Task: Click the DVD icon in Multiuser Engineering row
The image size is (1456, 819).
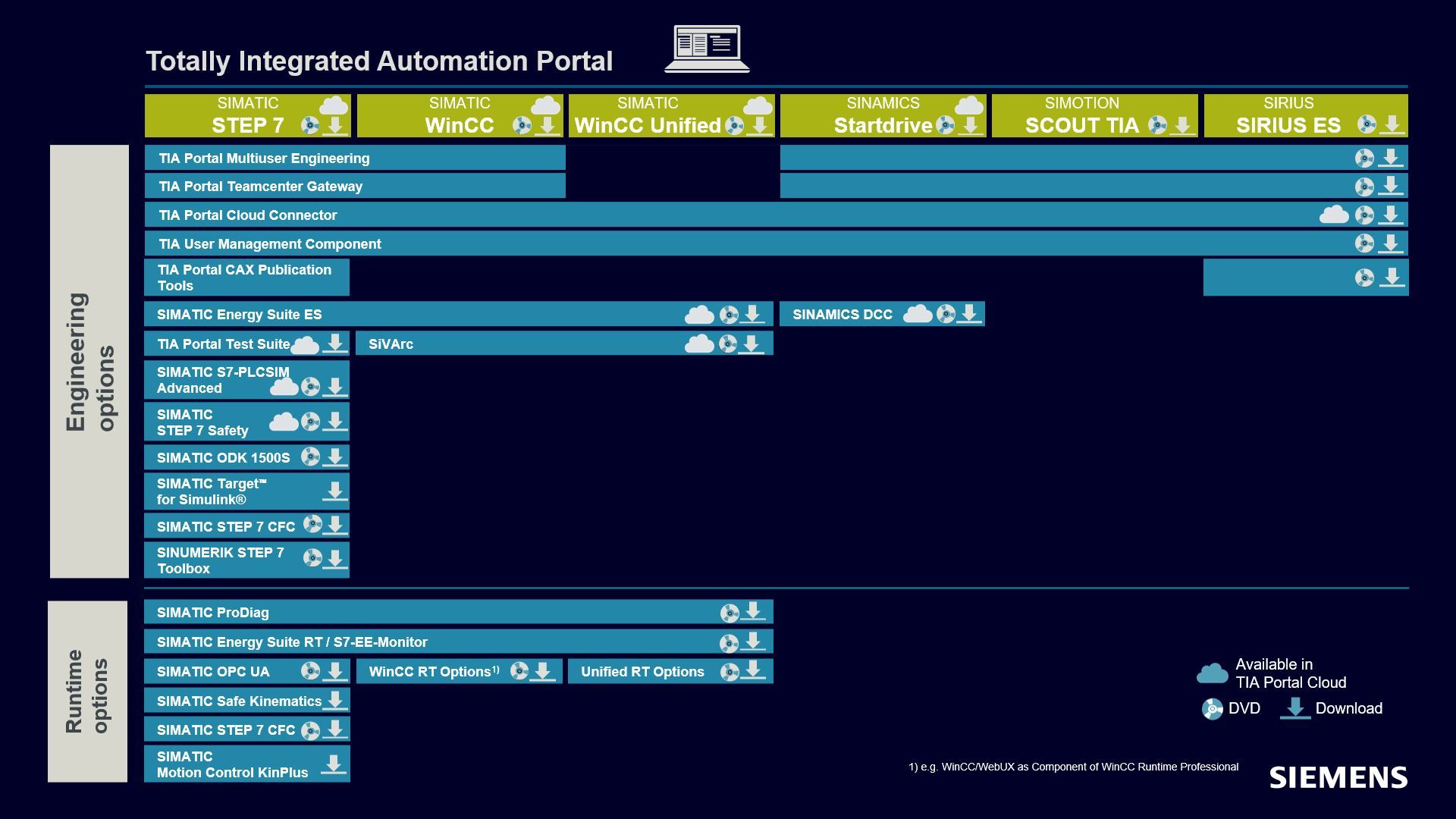Action: pyautogui.click(x=1364, y=158)
